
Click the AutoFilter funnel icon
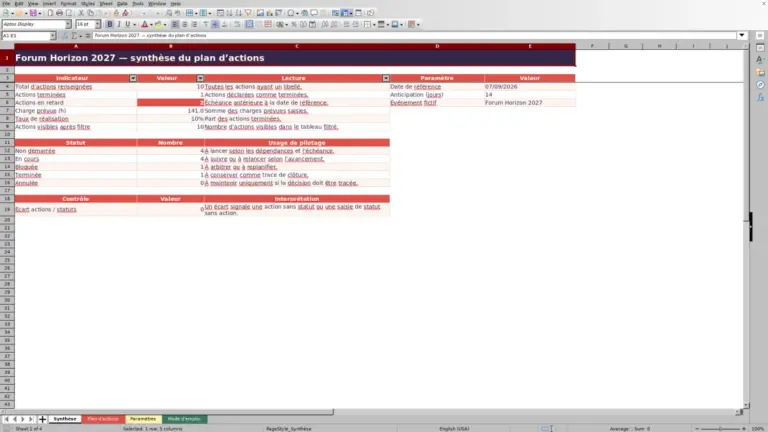click(248, 13)
